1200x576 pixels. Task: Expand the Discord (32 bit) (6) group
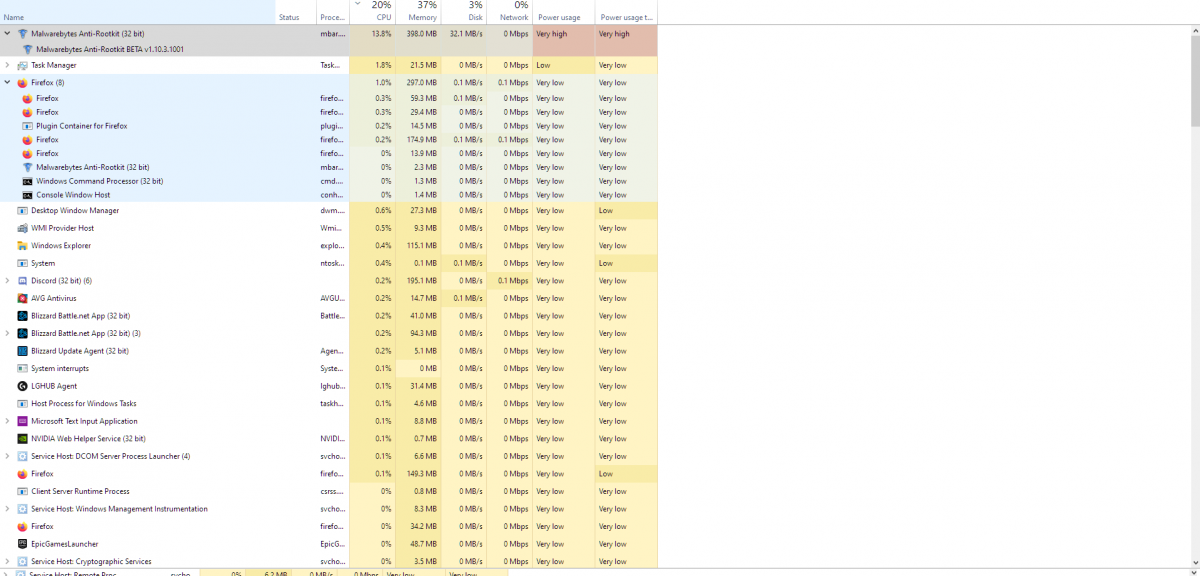(x=8, y=281)
